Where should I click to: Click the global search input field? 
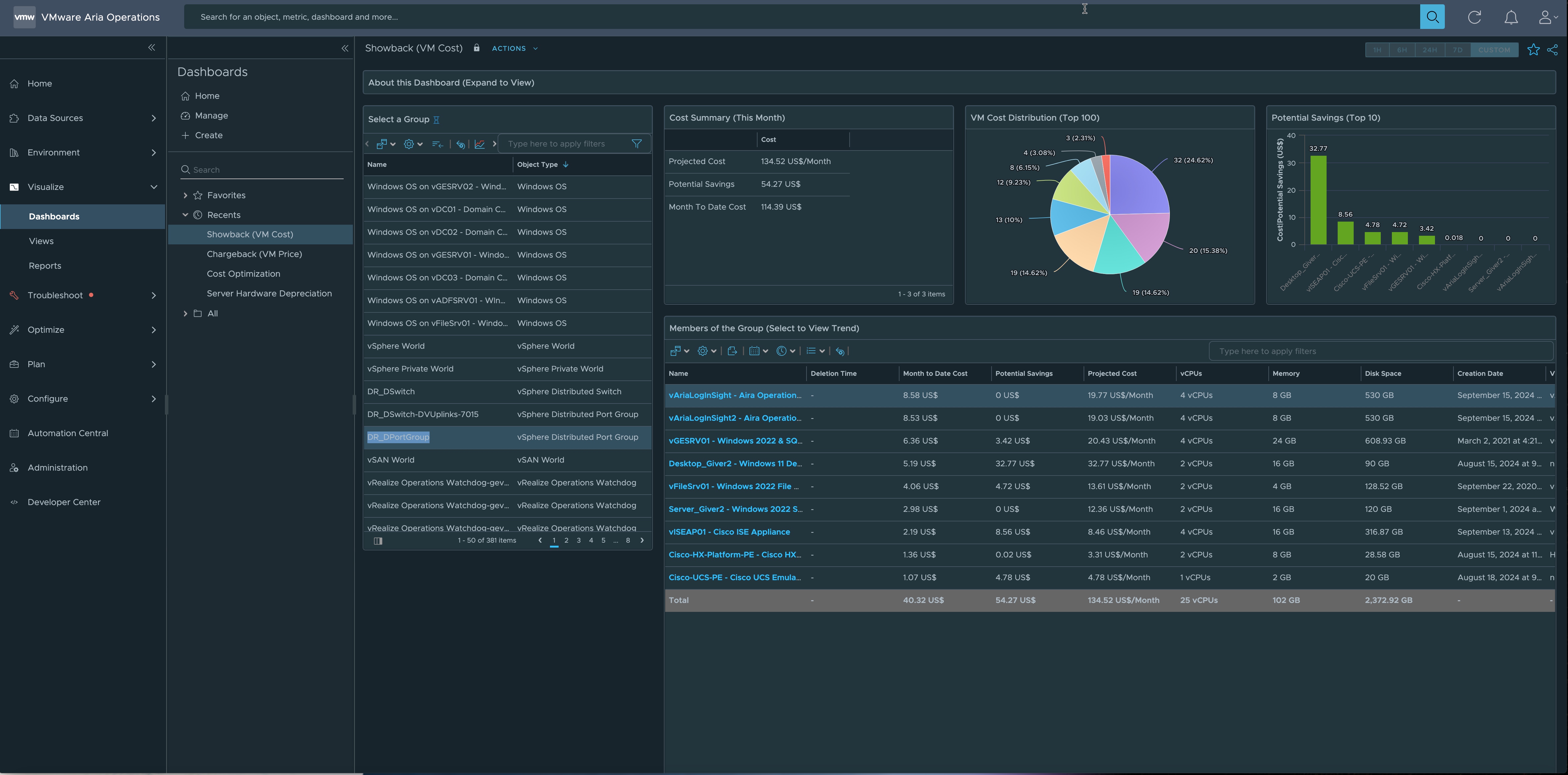pos(802,17)
